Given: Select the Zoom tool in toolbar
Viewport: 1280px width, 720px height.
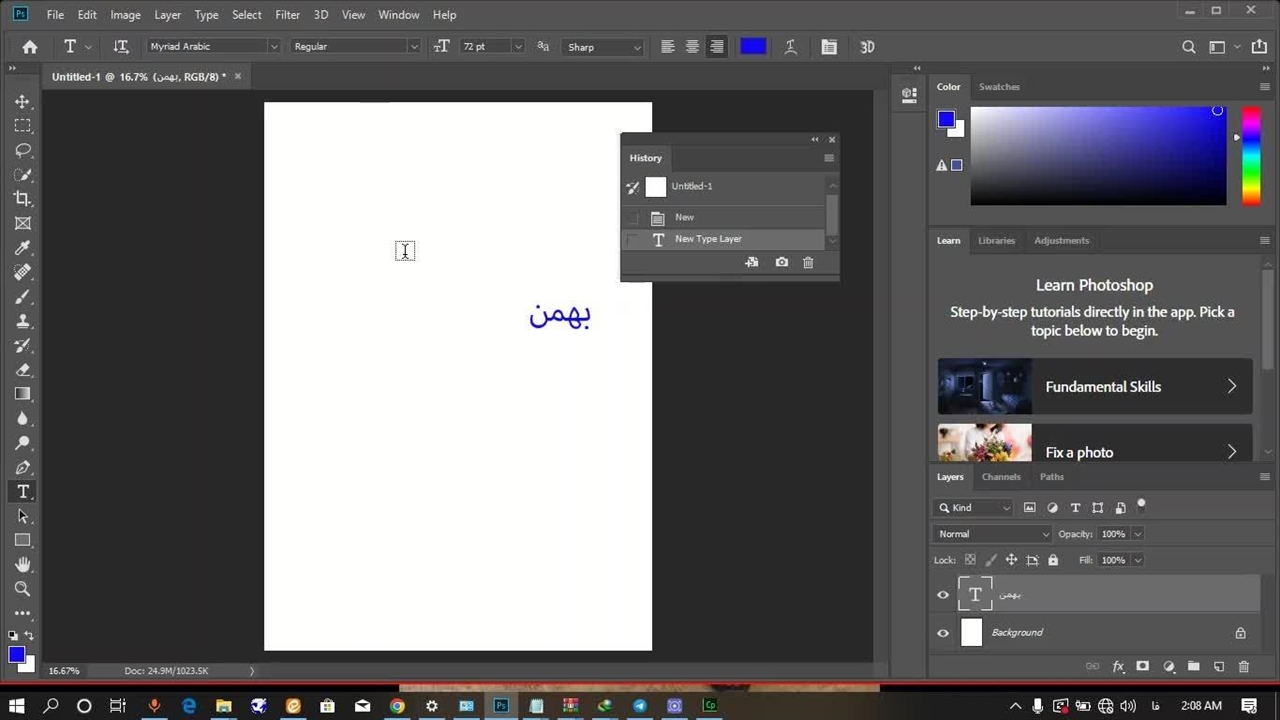Looking at the screenshot, I should [22, 589].
